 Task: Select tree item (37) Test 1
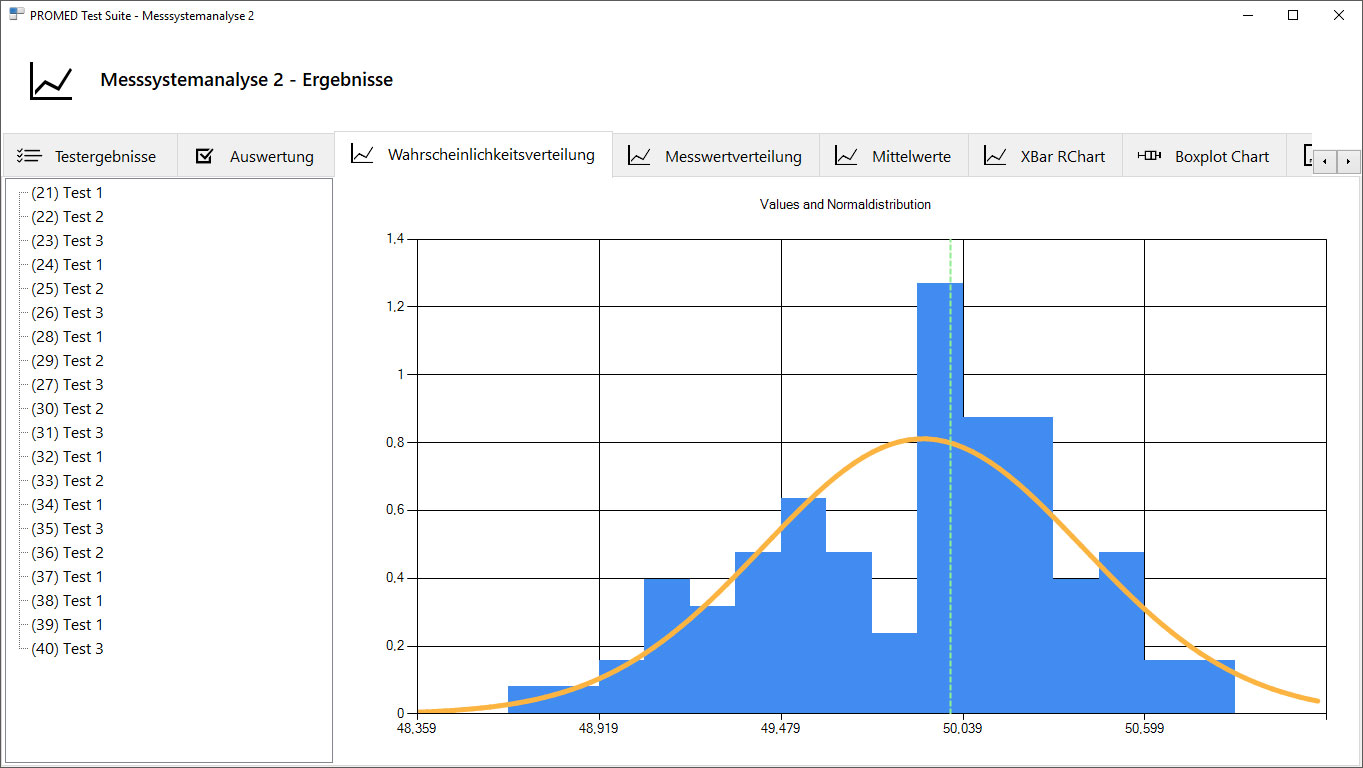(67, 577)
